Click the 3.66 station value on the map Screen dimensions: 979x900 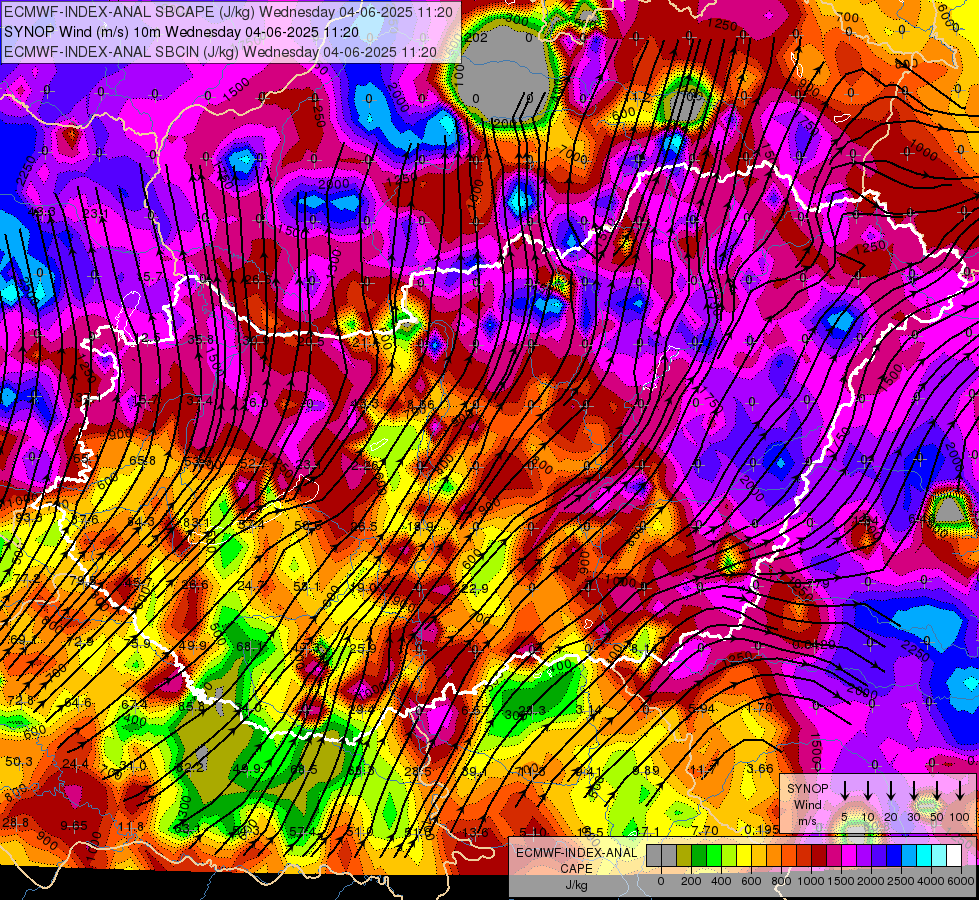click(760, 768)
